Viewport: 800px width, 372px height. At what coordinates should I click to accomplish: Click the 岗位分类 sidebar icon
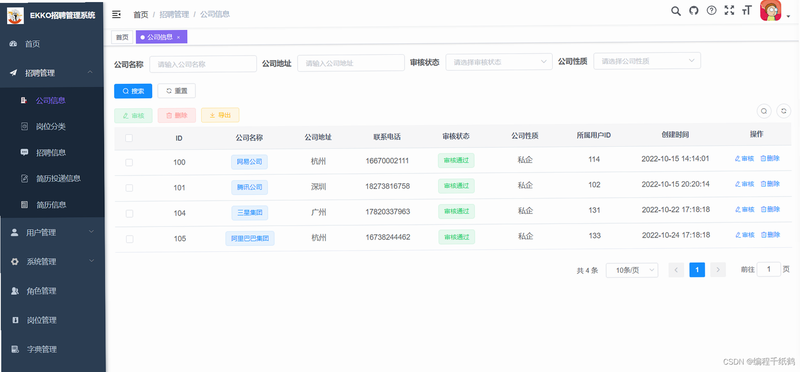tap(24, 127)
